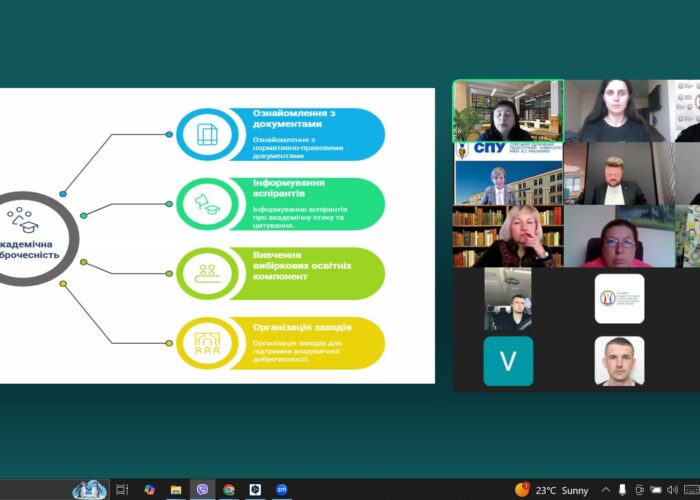Open the dark hexagon app in taskbar
The width and height of the screenshot is (700, 500).
(x=255, y=489)
